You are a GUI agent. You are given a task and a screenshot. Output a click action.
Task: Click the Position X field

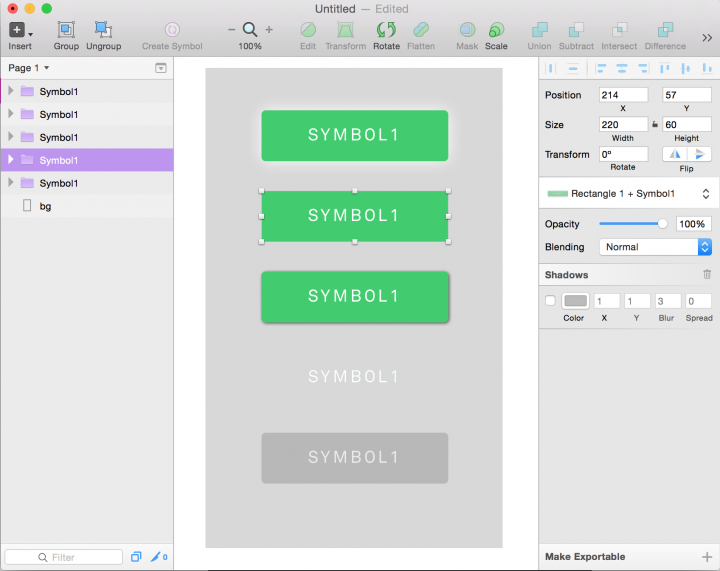623,95
